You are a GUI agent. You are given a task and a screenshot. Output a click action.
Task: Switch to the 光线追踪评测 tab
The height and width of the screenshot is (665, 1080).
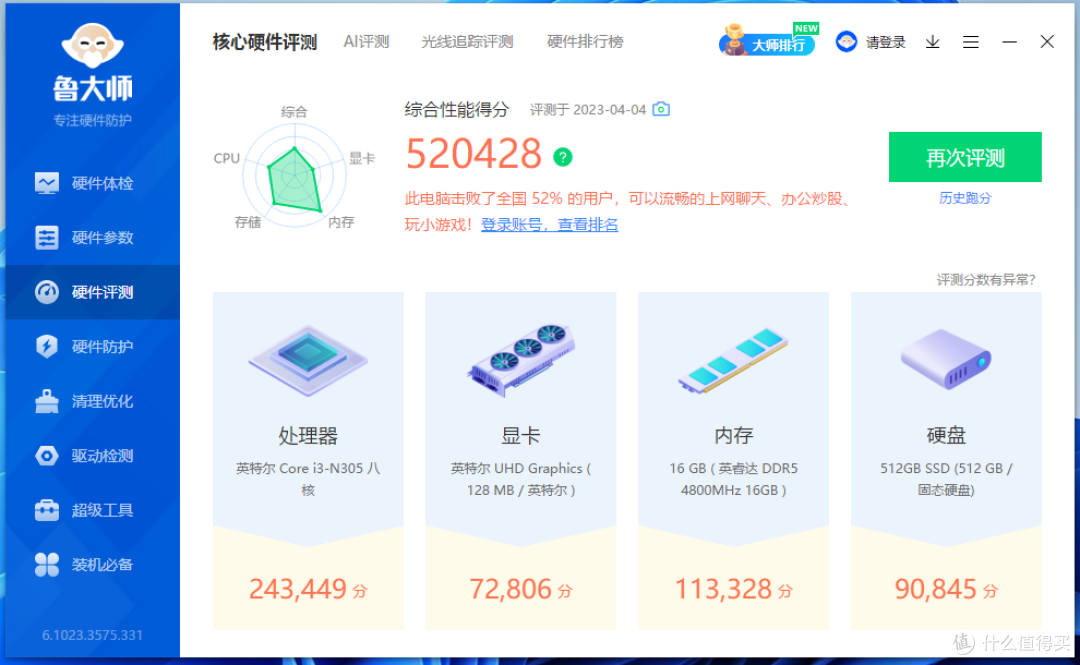pyautogui.click(x=467, y=42)
